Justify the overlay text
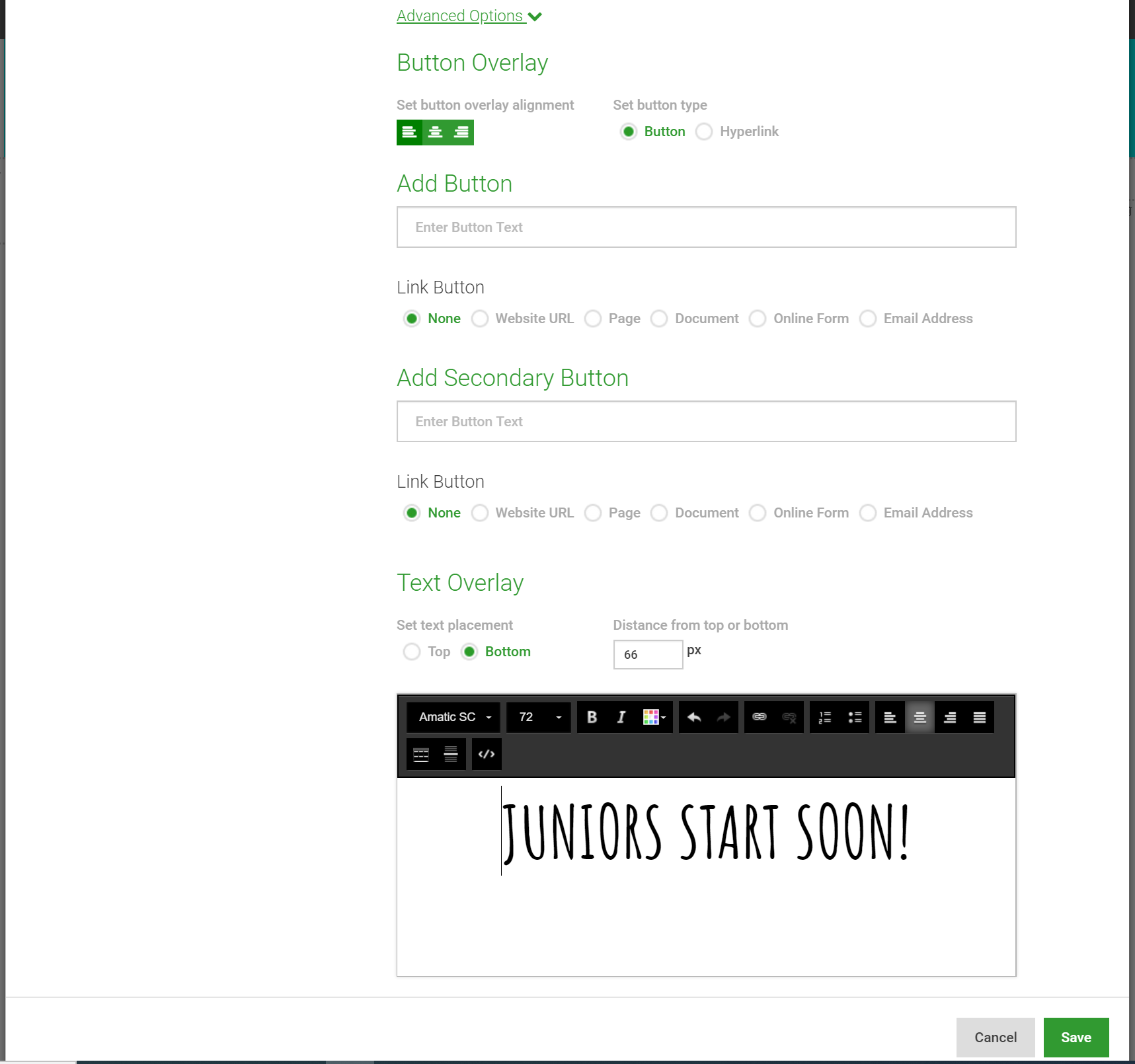 click(x=979, y=717)
